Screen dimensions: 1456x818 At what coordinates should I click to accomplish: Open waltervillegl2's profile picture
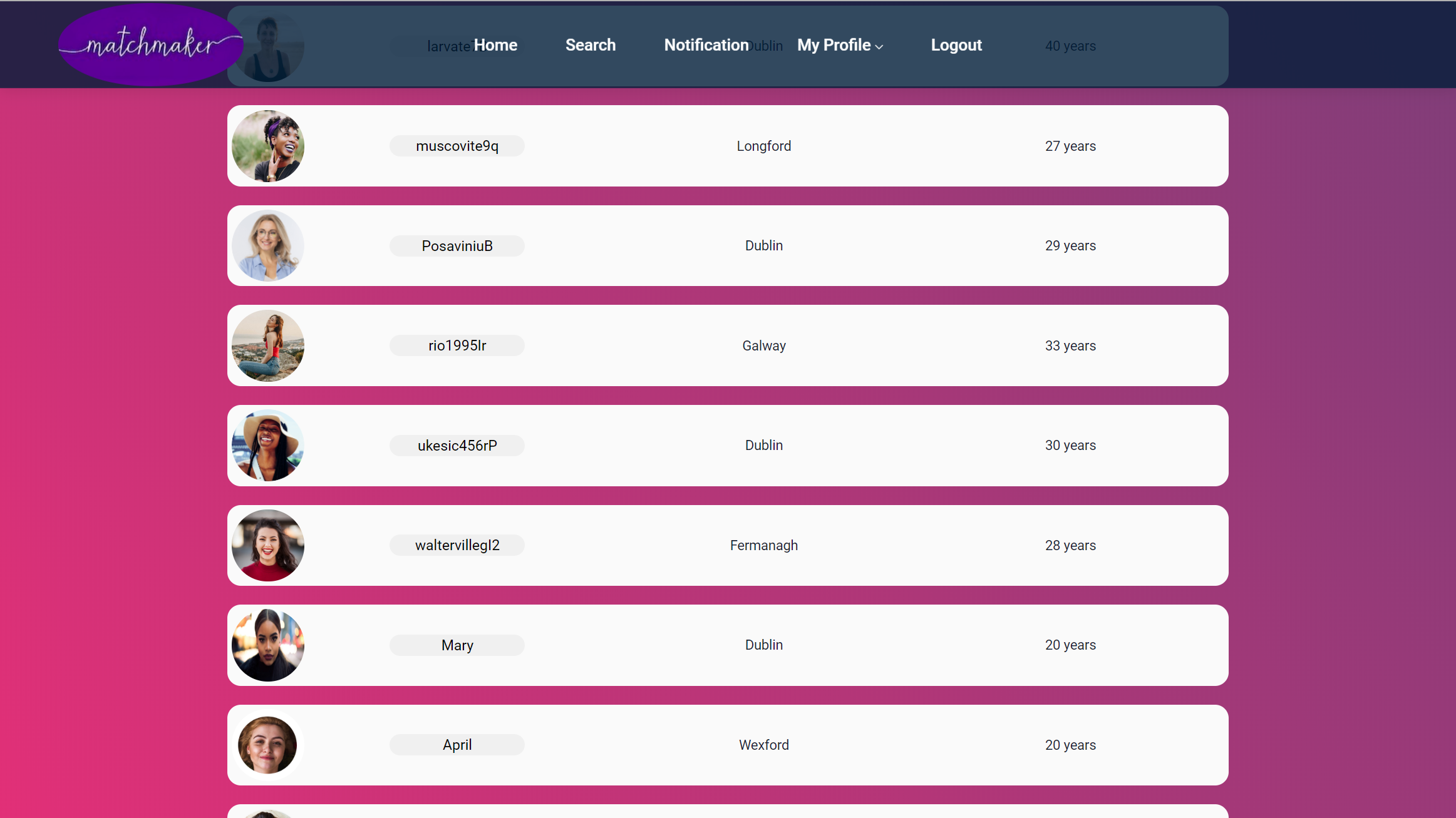point(268,545)
